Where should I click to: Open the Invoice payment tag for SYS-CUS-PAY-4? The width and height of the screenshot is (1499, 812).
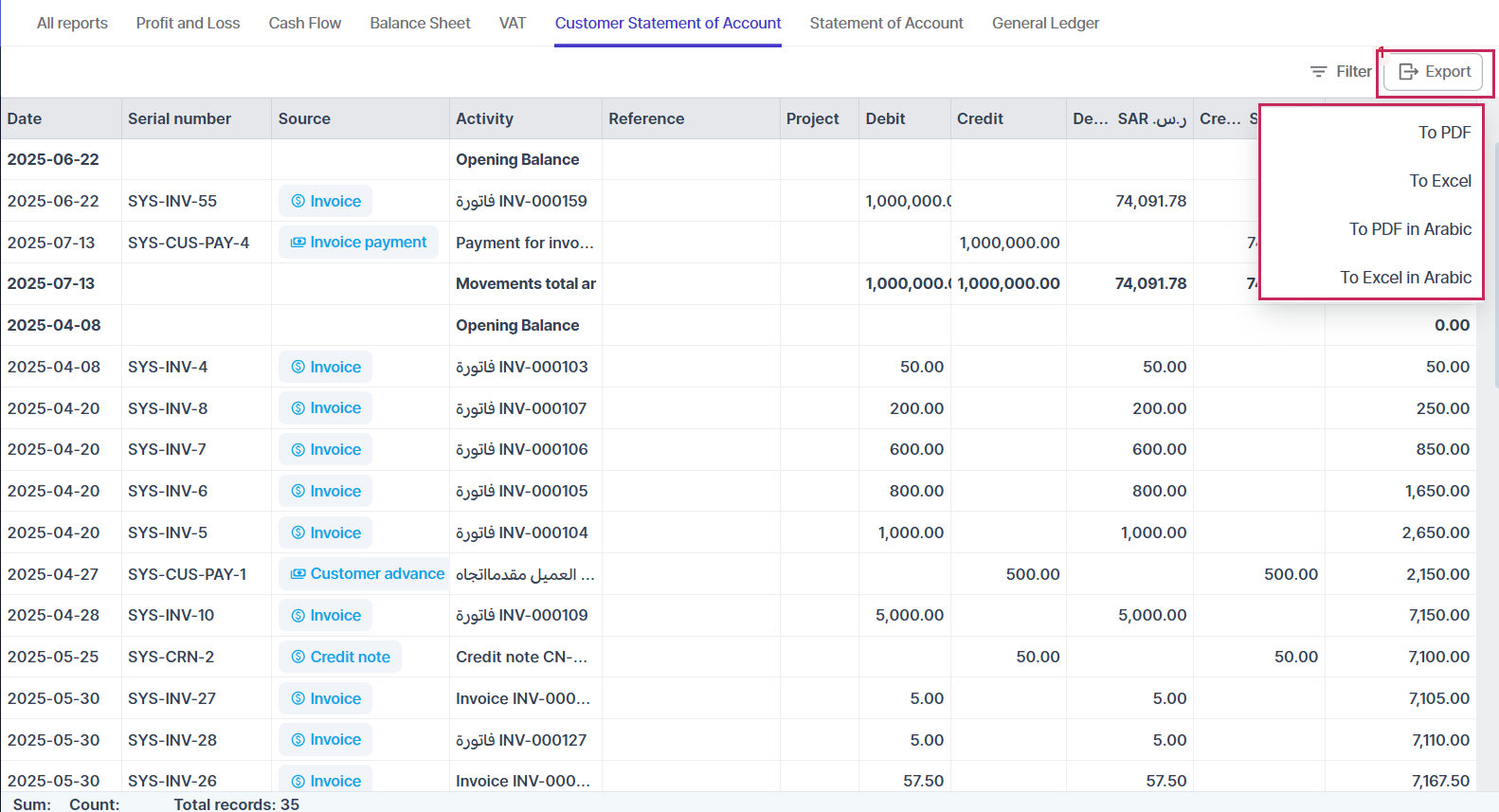(358, 243)
